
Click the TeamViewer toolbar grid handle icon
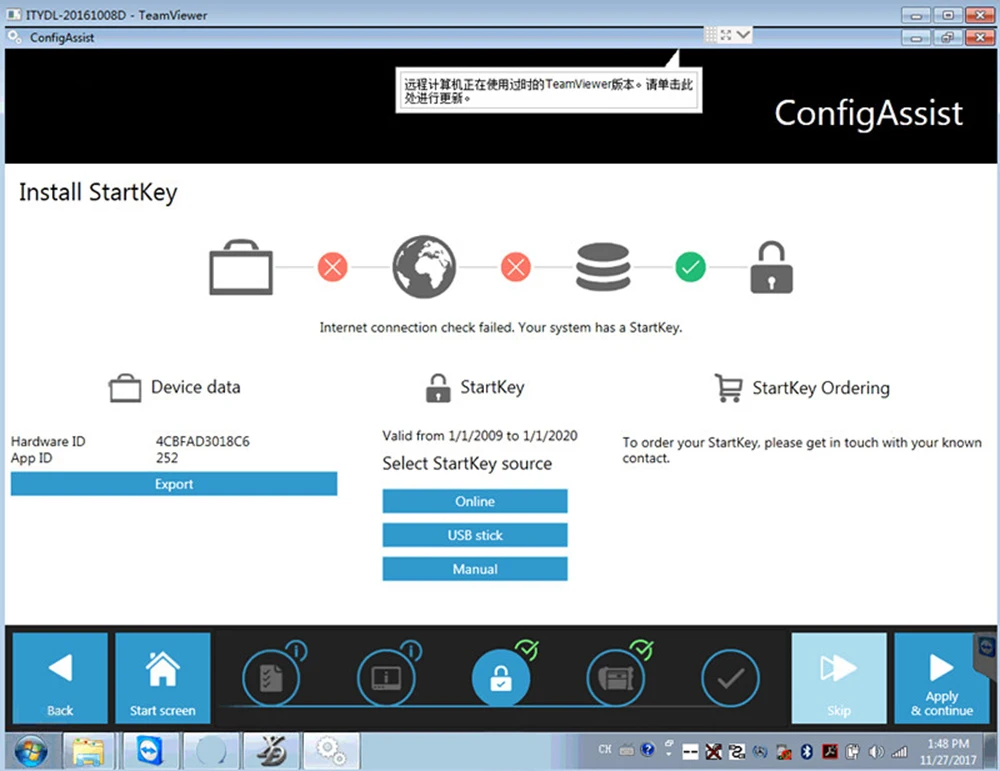710,34
